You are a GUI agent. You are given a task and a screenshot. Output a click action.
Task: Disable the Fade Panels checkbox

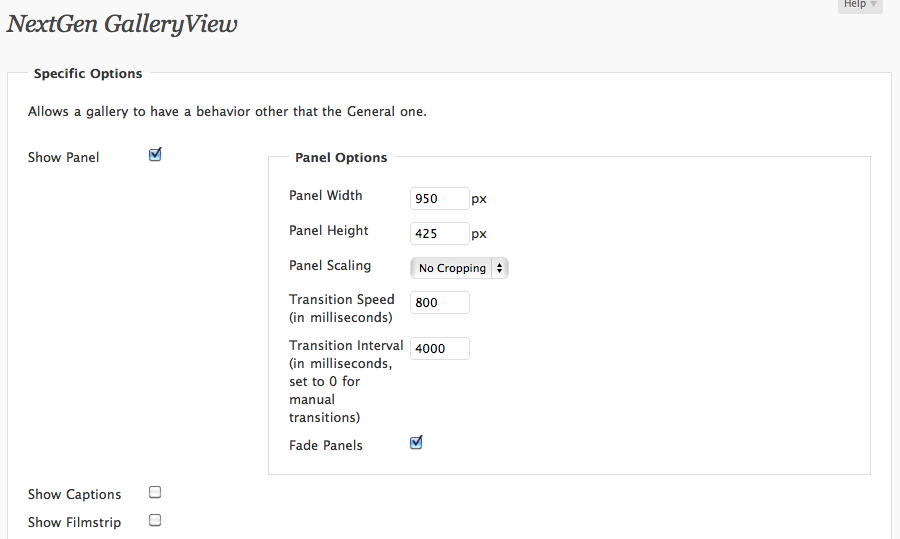click(416, 443)
